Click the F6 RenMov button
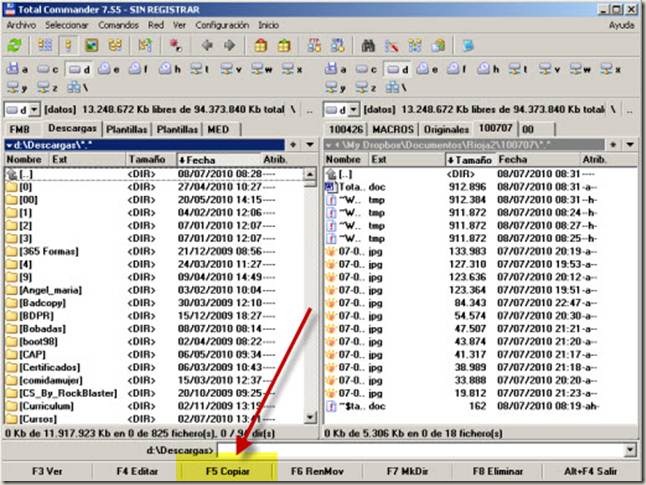The image size is (646, 485). coord(317,471)
